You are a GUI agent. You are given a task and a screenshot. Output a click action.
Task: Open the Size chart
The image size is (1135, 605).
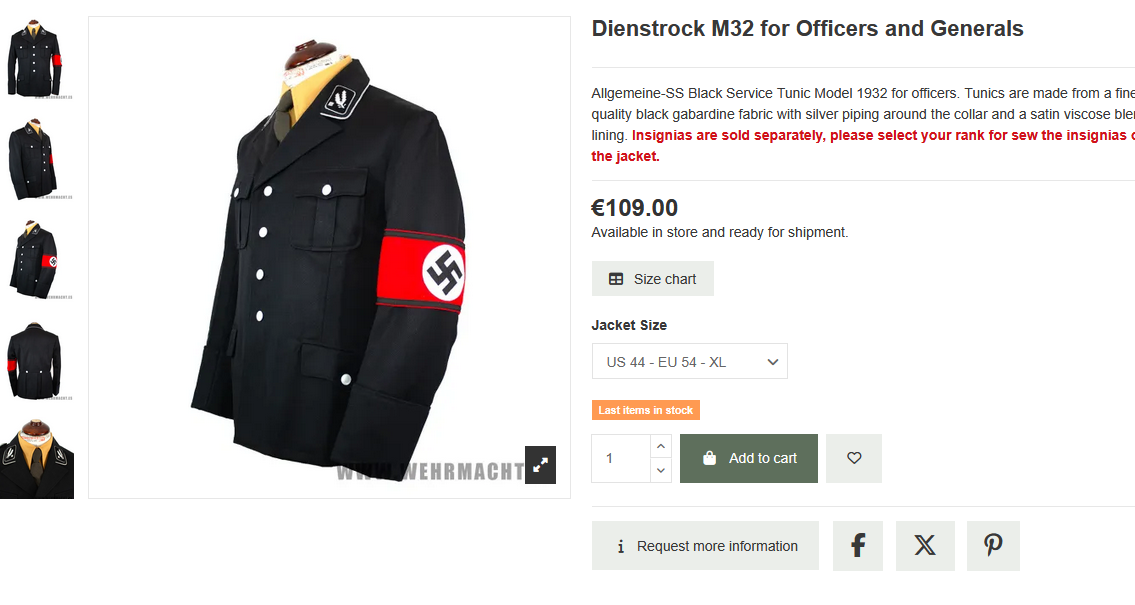[653, 279]
